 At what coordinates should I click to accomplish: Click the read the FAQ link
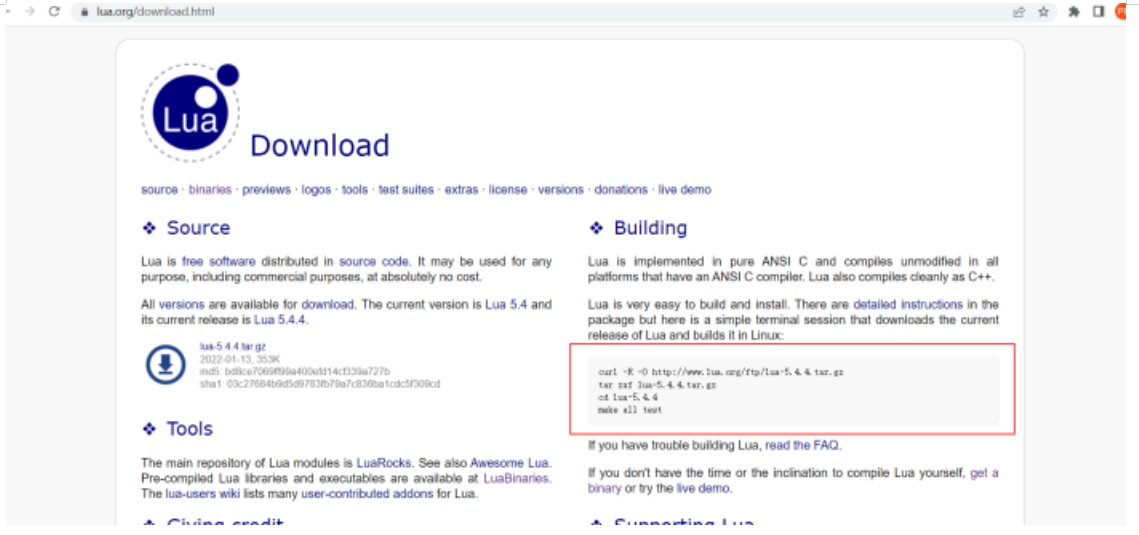[803, 445]
